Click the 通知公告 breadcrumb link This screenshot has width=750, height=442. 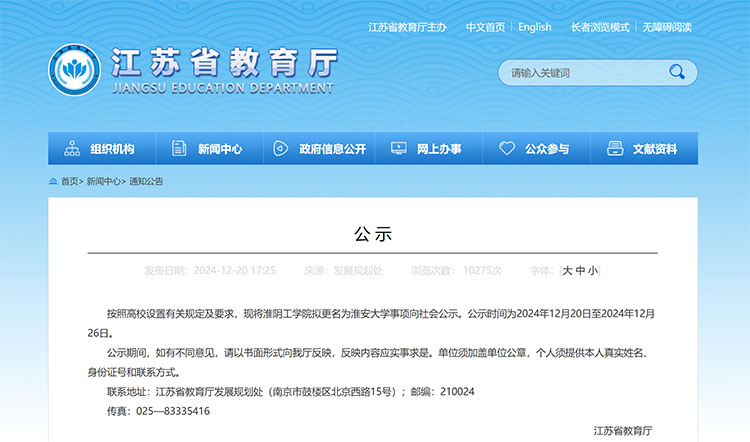(x=146, y=181)
